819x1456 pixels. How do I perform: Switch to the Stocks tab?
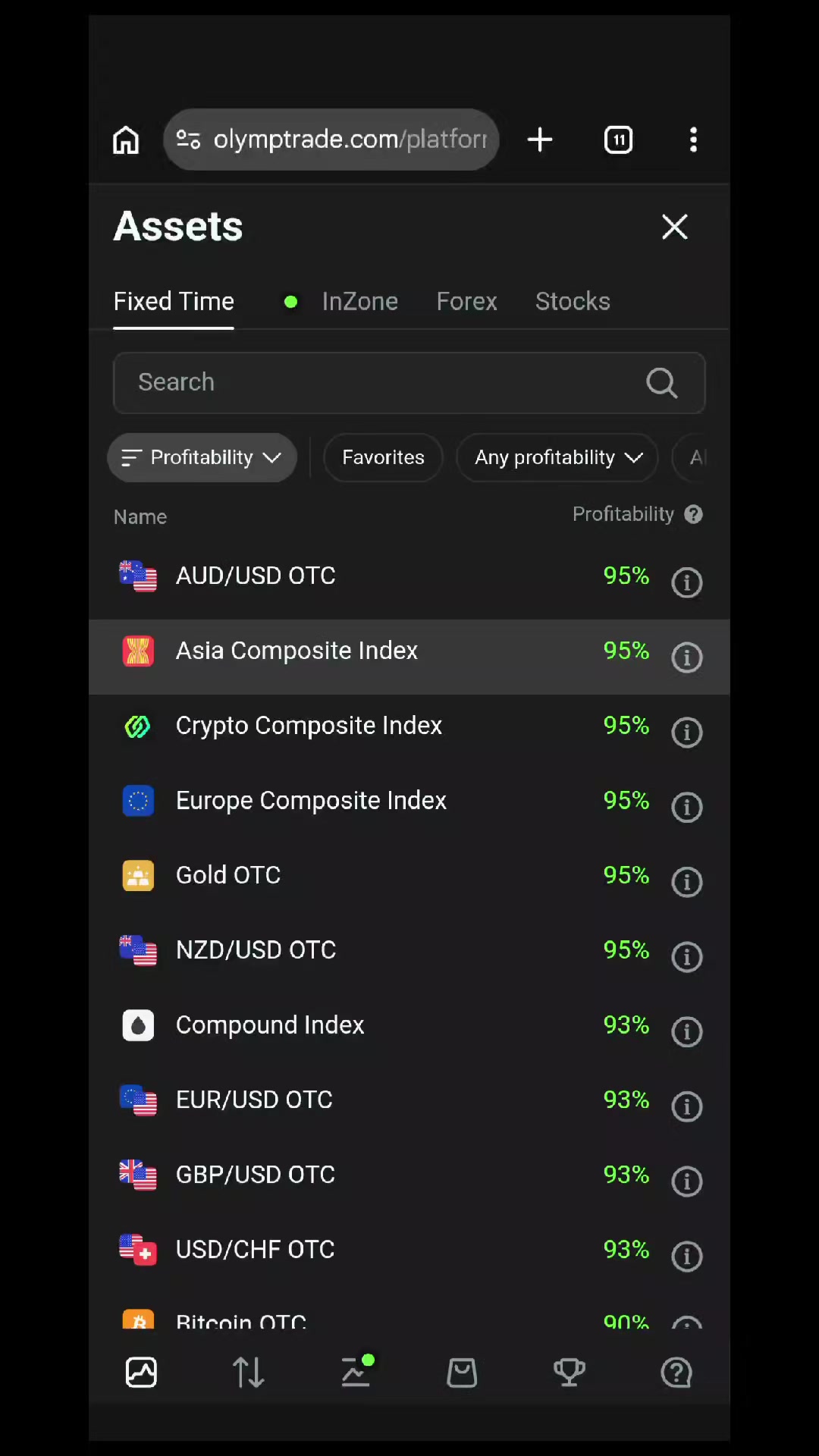click(x=573, y=301)
